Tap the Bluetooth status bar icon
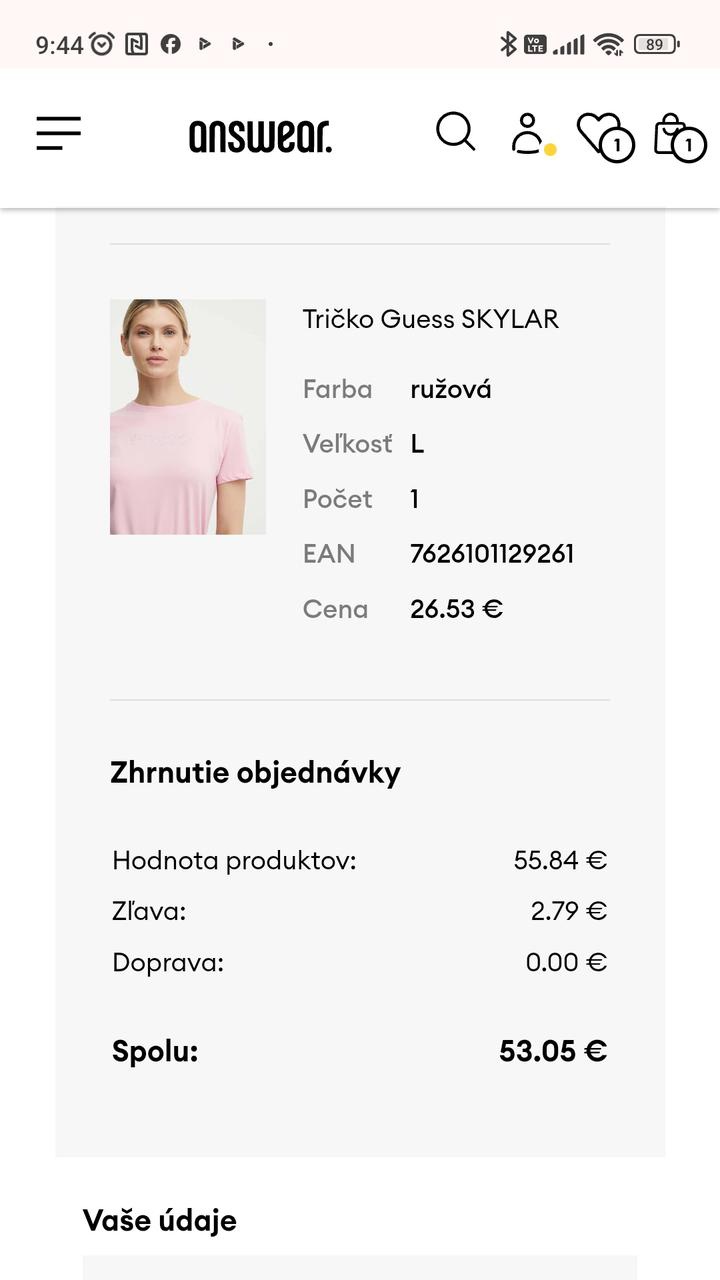The image size is (720, 1280). pos(508,44)
